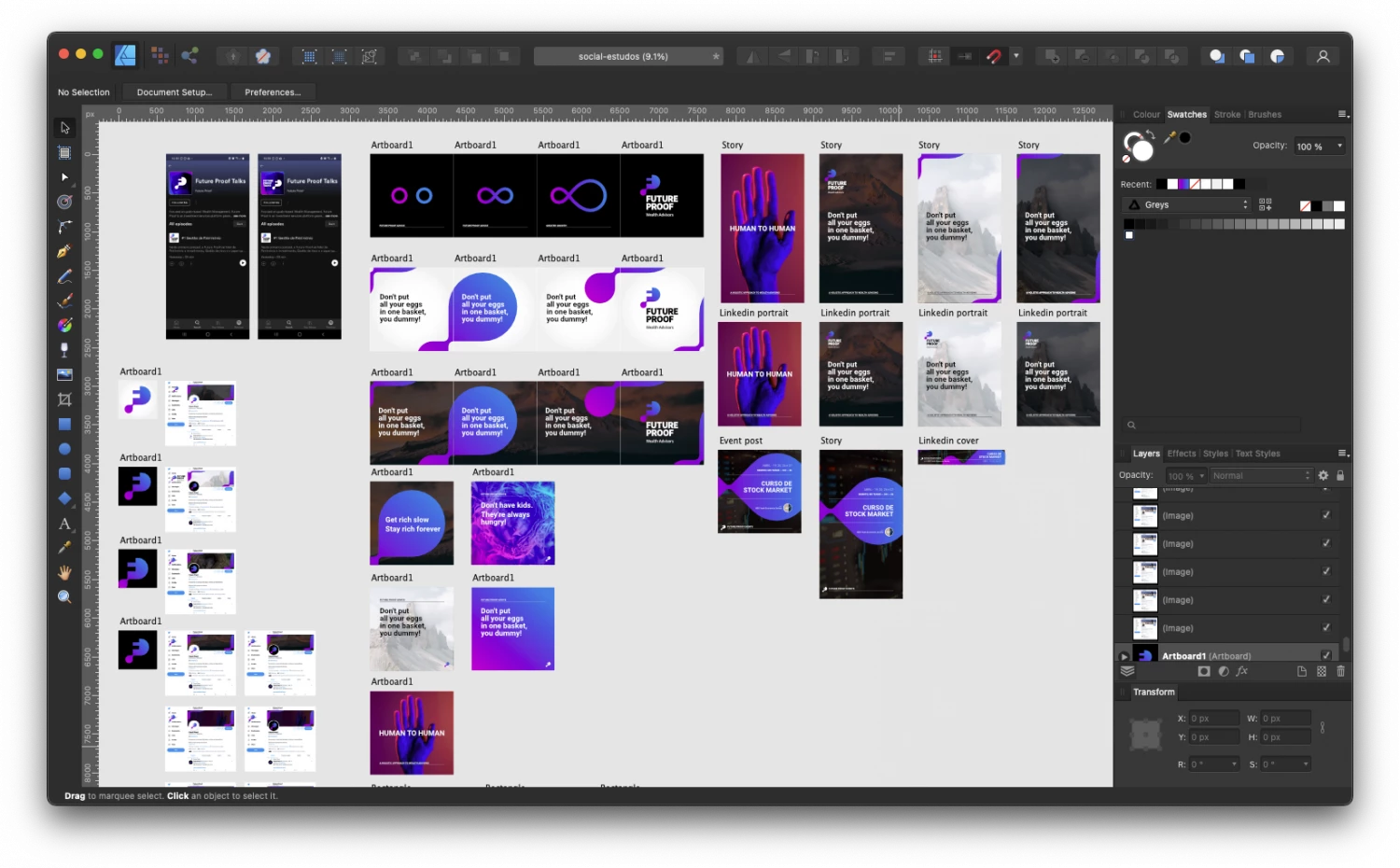Select the Pen tool in the toolbox
The width and height of the screenshot is (1400, 868).
(64, 251)
